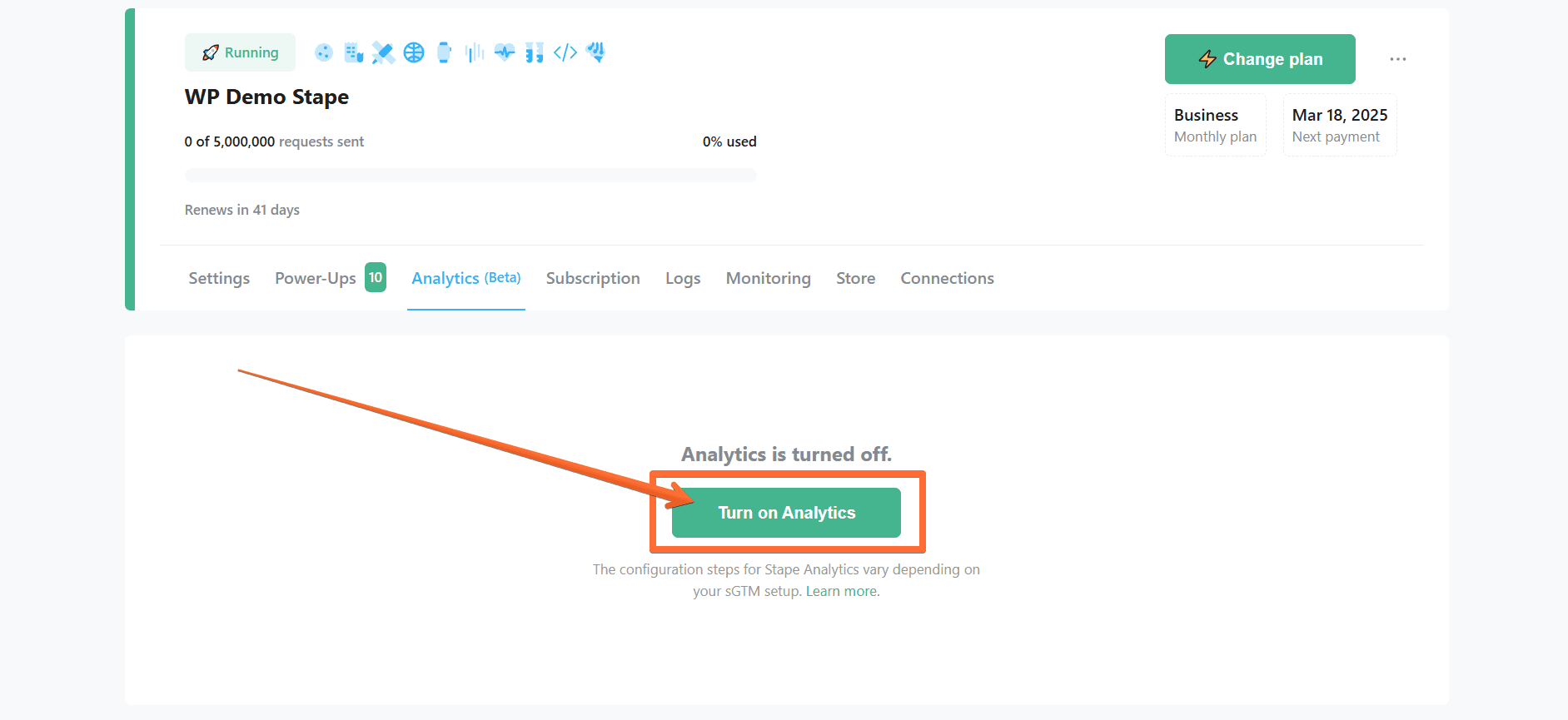Click the test tubes power-up icon
1568x720 pixels.
[535, 52]
